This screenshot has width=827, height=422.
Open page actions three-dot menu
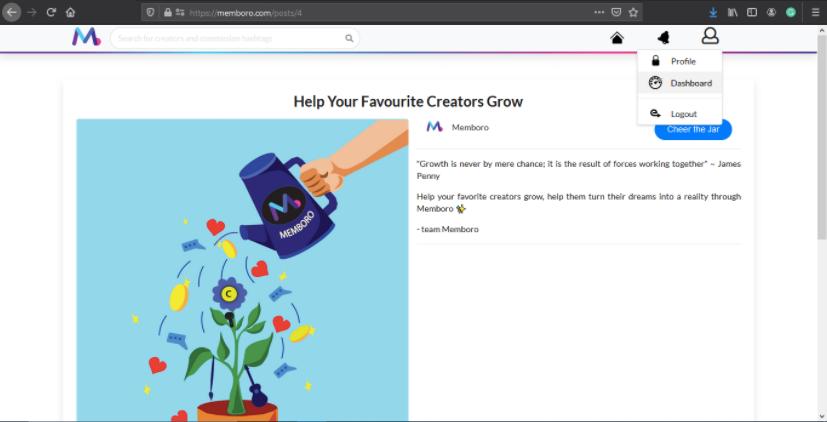pos(599,12)
